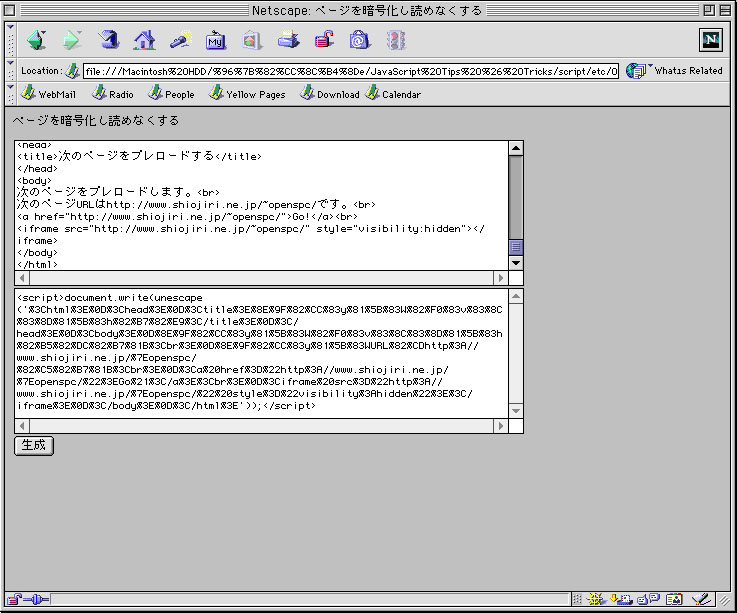737x613 pixels.
Task: Click the window zoom box in title bar
Action: 709,10
